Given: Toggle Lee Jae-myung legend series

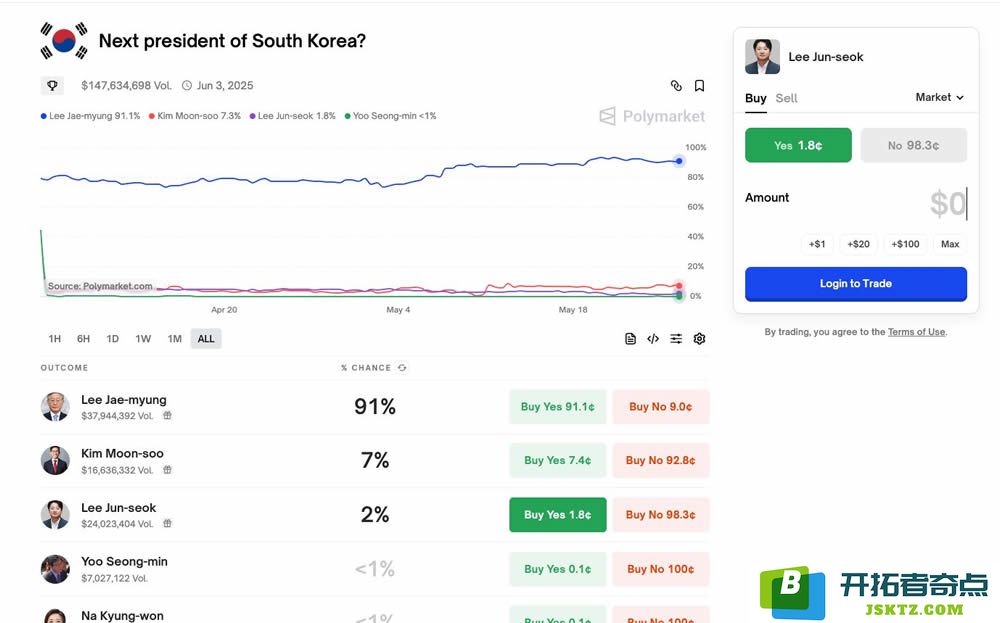Looking at the screenshot, I should (90, 116).
